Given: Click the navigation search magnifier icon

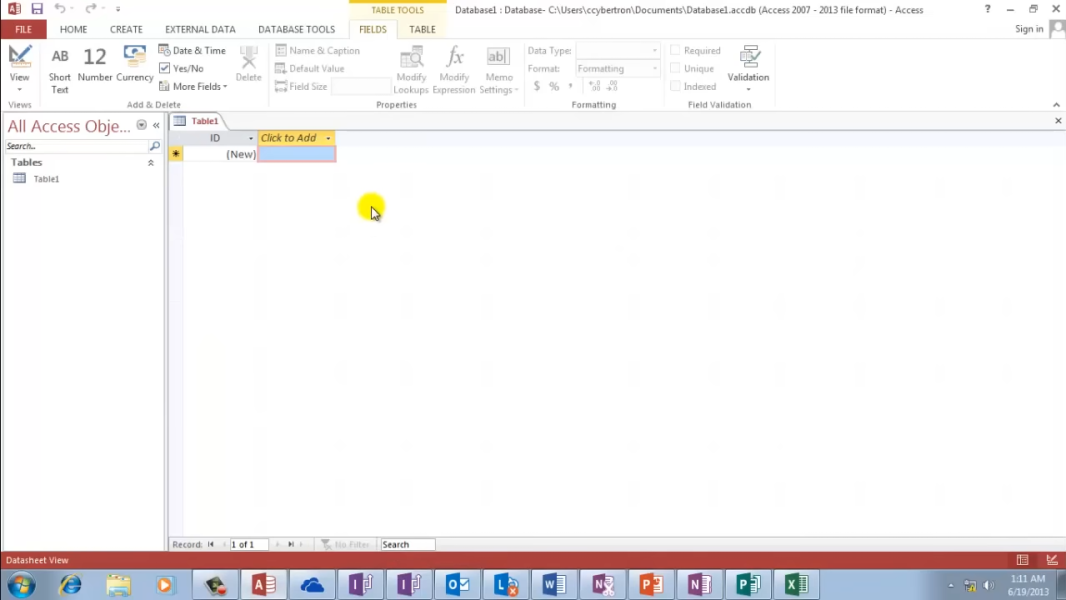Looking at the screenshot, I should 154,146.
